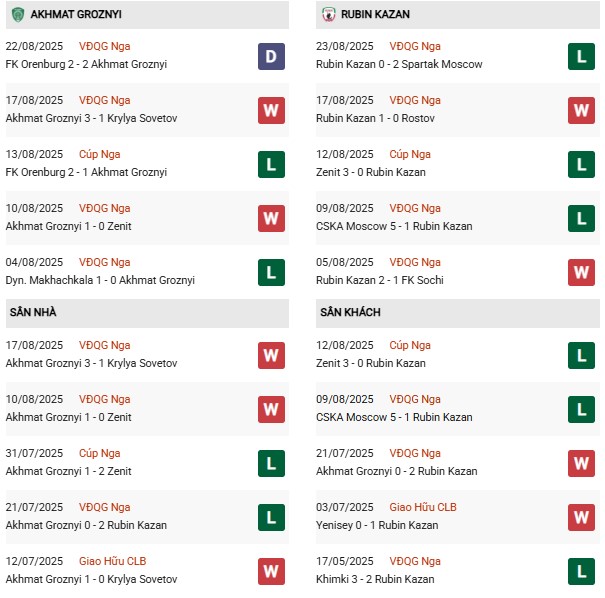The image size is (605, 598).
Task: Click W badge for Yenisey 0-1 Rubin Kazan
Action: [581, 516]
